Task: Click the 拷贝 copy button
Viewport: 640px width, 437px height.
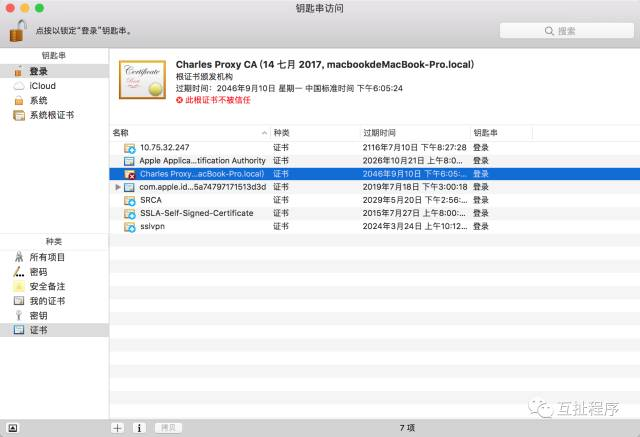Action: tap(168, 428)
